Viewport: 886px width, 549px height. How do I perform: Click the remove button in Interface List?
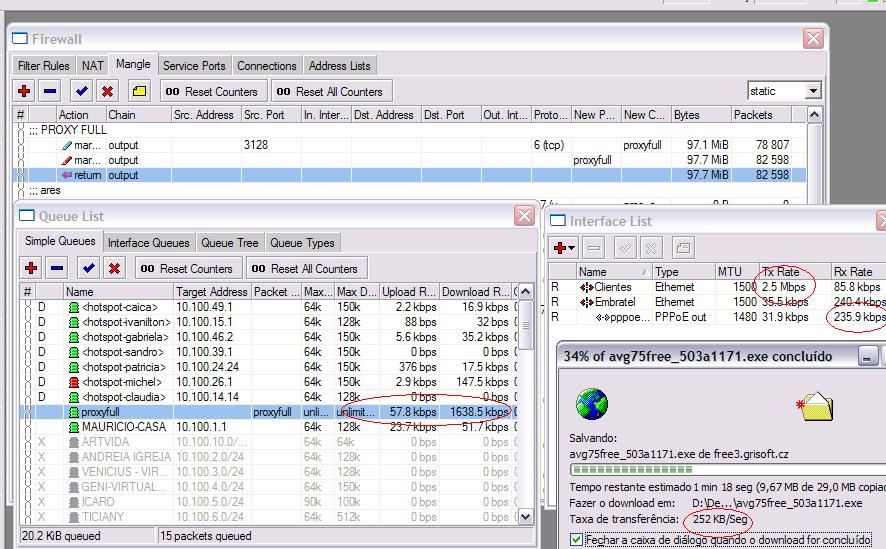click(x=594, y=247)
